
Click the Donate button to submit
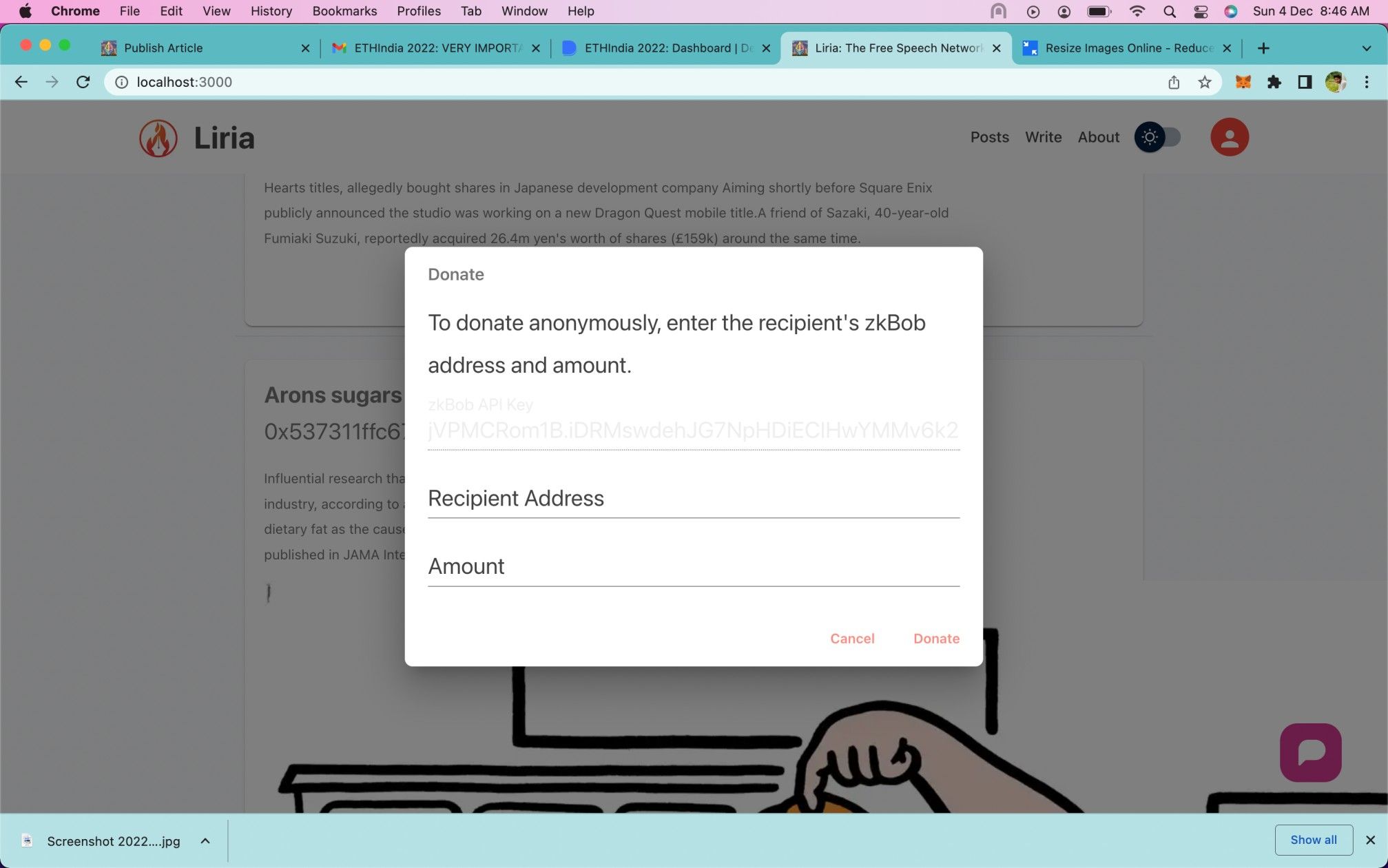pyautogui.click(x=936, y=638)
